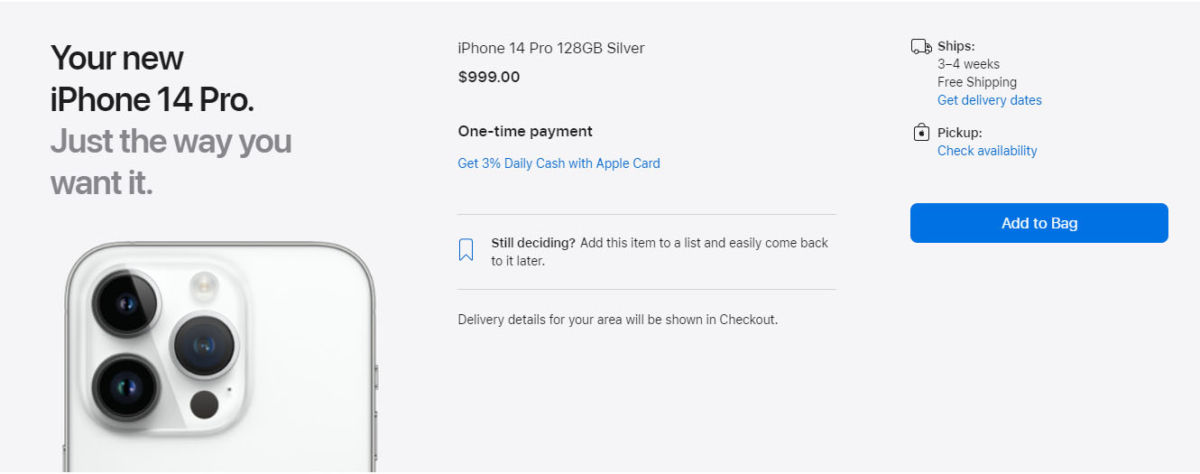Click the iPhone 14 Pro 128GB Silver title
Image resolution: width=1200 pixels, height=474 pixels.
tap(551, 48)
